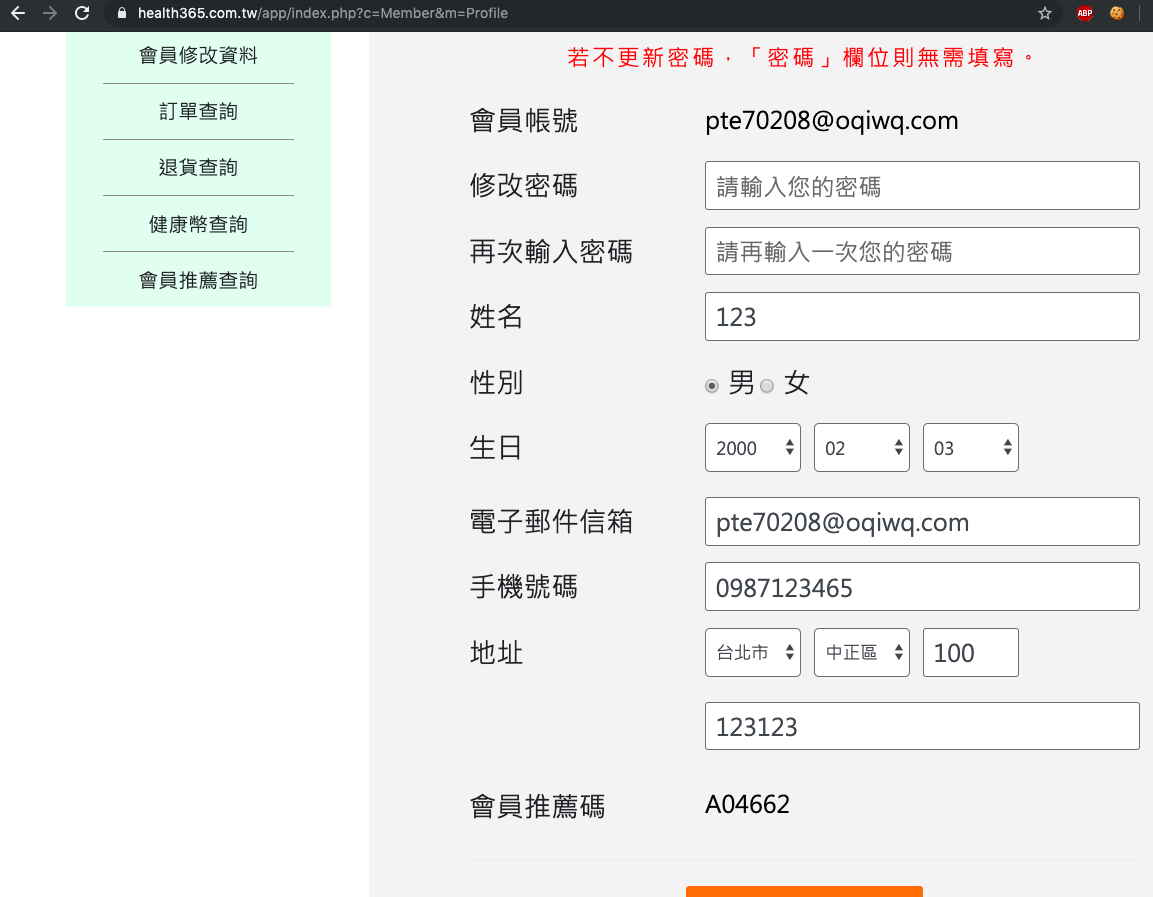Open the ABP Adblock Plus extension

[1085, 13]
